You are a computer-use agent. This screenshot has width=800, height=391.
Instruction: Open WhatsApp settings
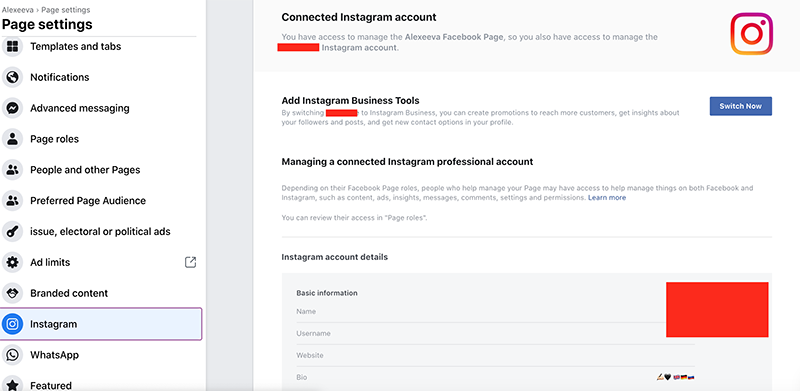click(x=54, y=355)
